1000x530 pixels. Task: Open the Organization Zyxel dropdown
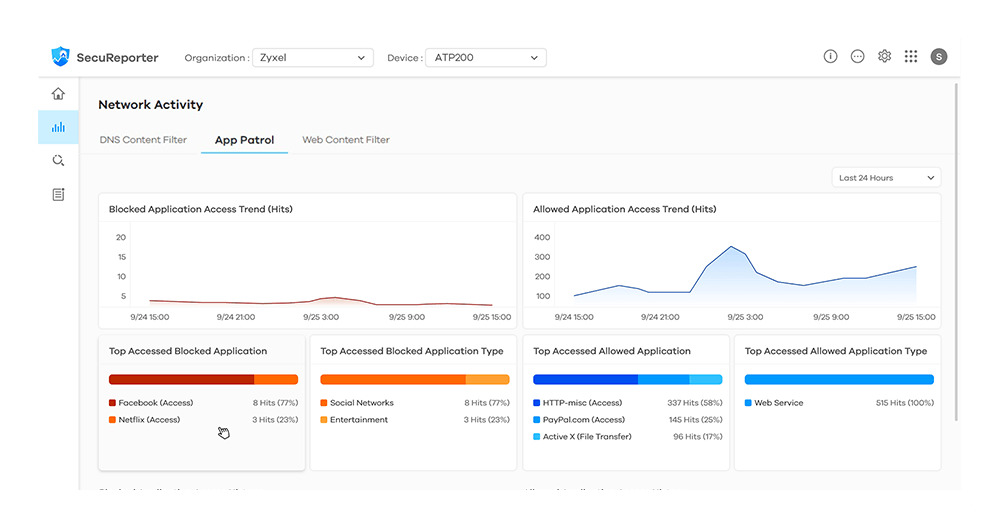point(312,57)
